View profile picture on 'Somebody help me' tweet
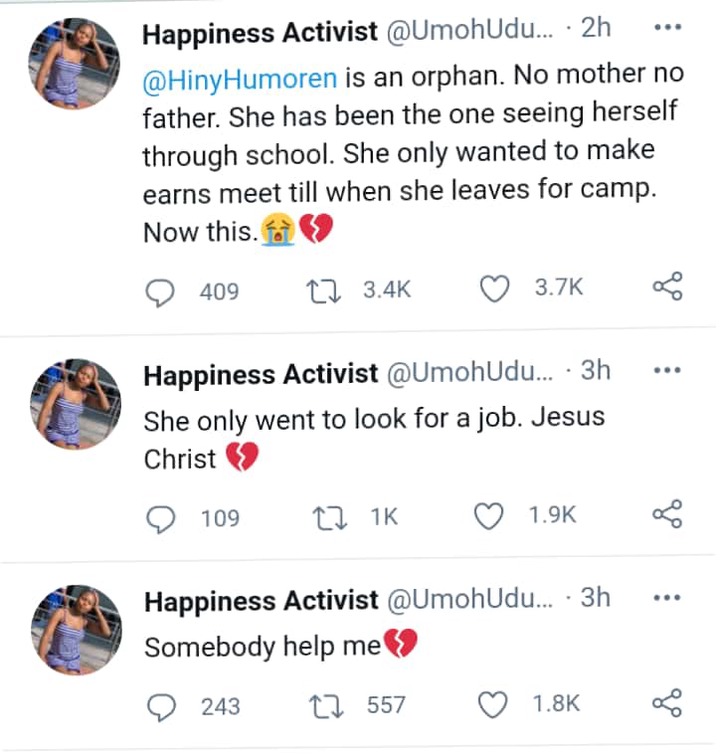The height and width of the screenshot is (755, 720). [x=77, y=630]
